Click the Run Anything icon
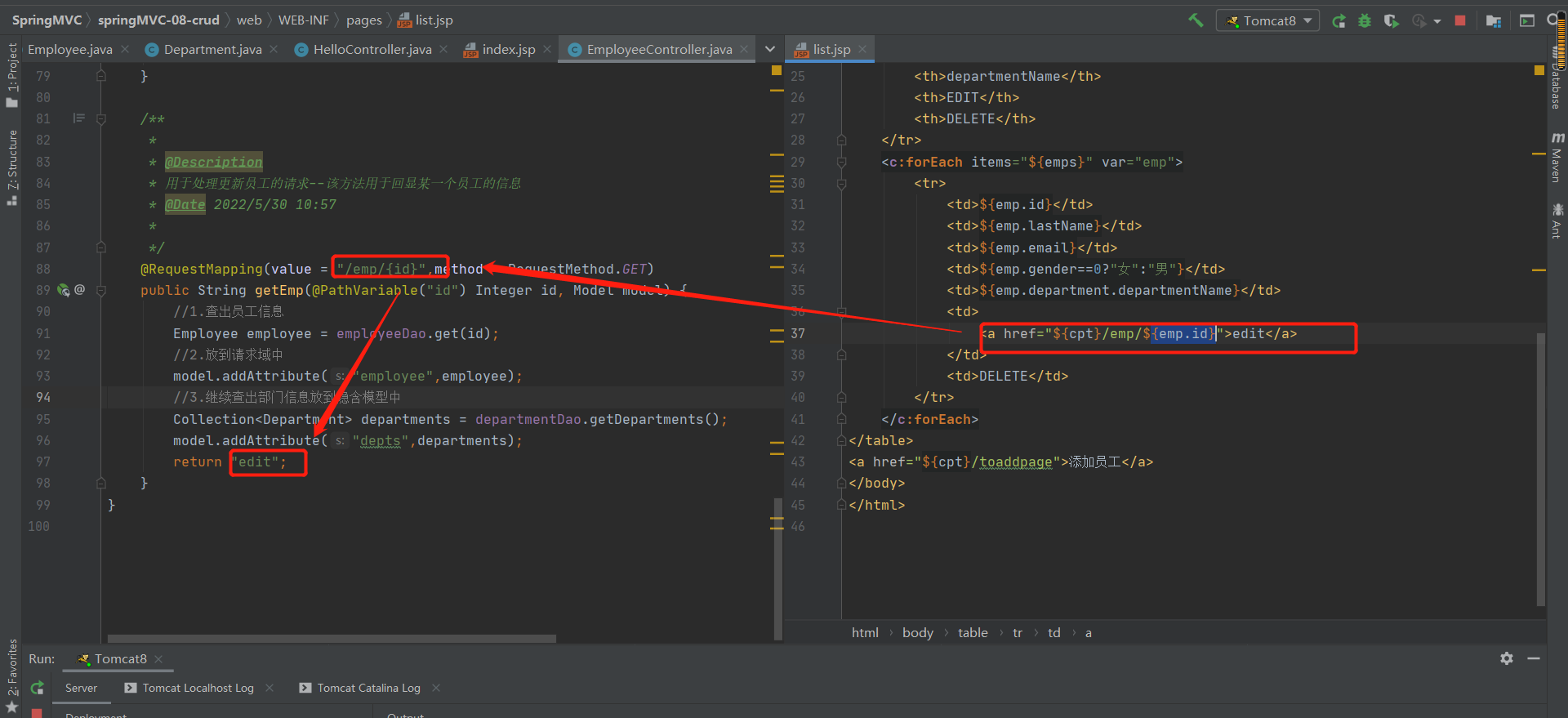The image size is (1568, 718). point(1526,20)
